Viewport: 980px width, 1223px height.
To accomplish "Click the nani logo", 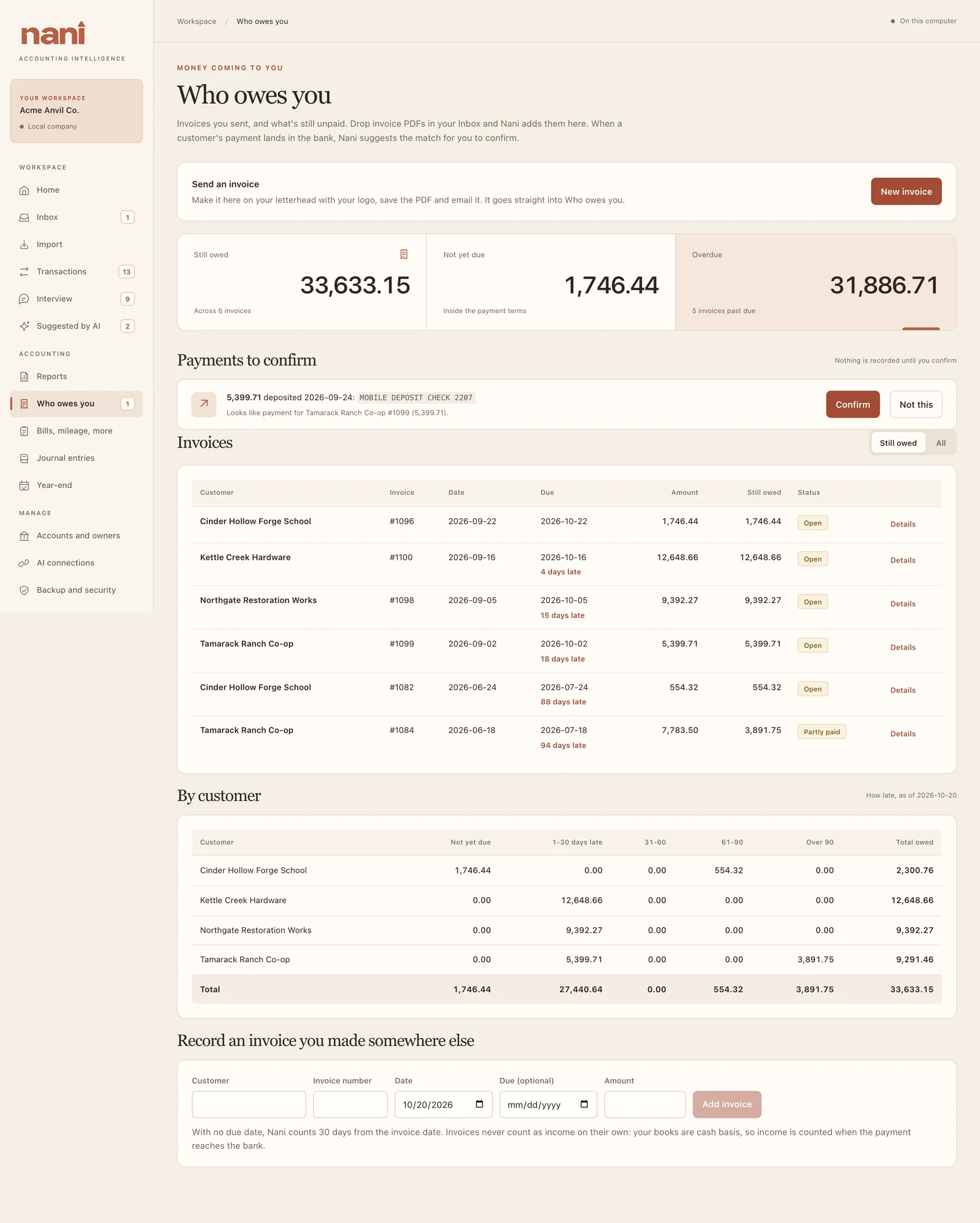I will (x=53, y=34).
